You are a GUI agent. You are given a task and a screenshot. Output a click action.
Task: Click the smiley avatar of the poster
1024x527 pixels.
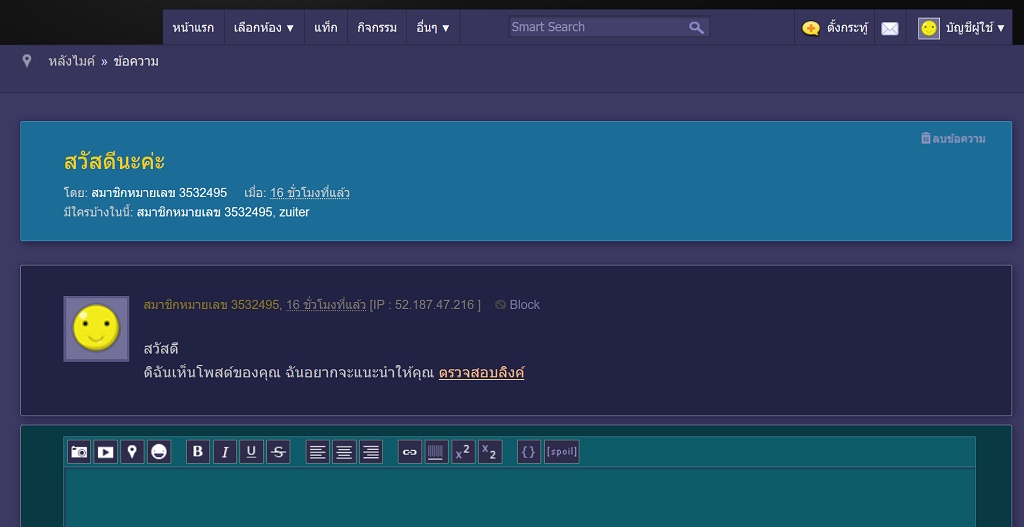pos(96,328)
